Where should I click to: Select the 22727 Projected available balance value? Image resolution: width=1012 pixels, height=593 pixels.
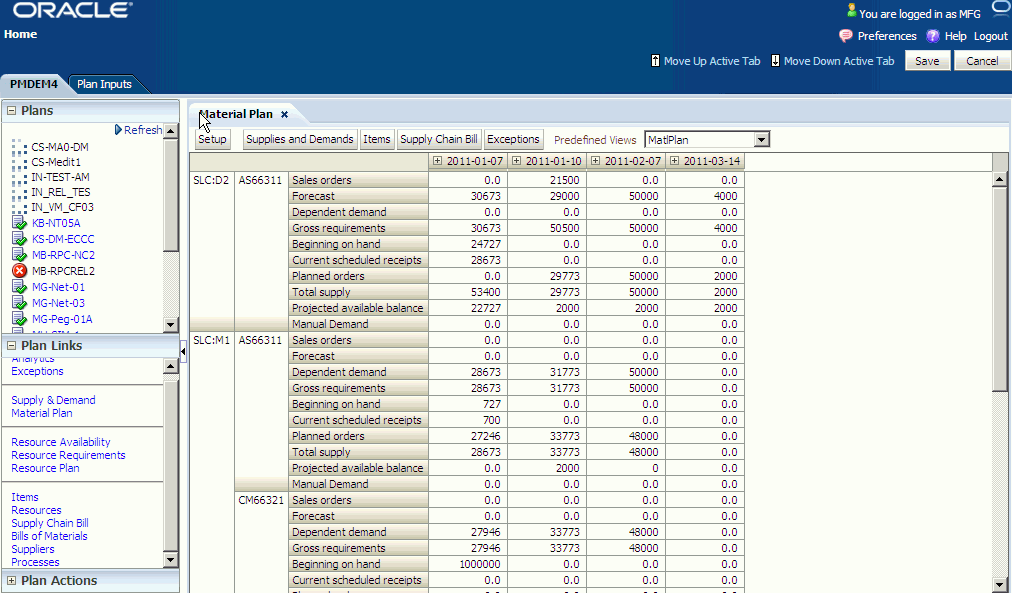466,308
